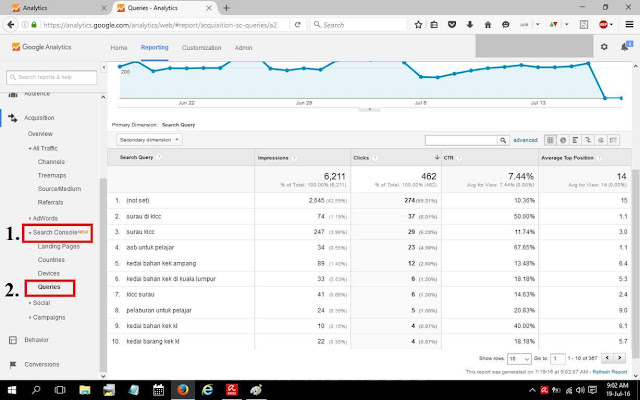
Task: Sort table by Clicks column header
Action: [361, 158]
